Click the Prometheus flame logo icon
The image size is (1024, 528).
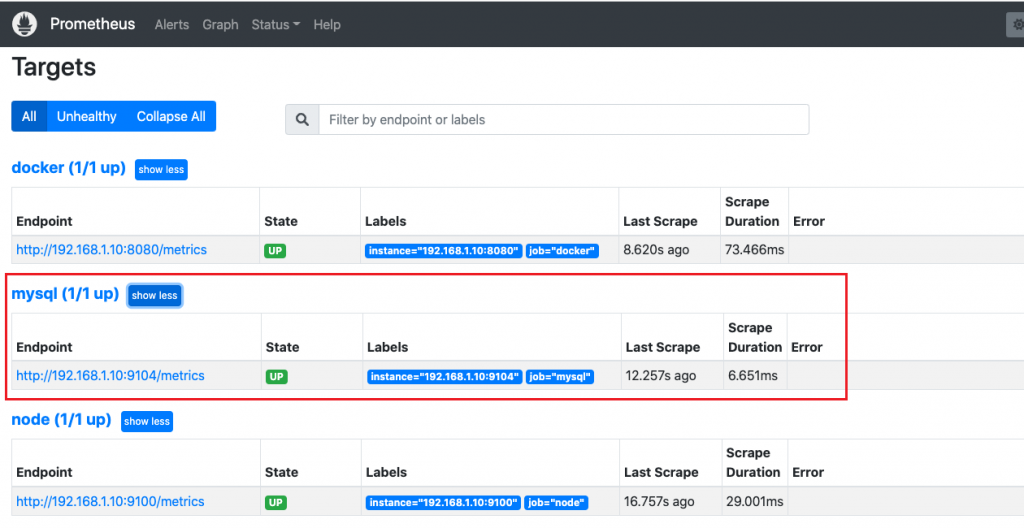click(25, 24)
